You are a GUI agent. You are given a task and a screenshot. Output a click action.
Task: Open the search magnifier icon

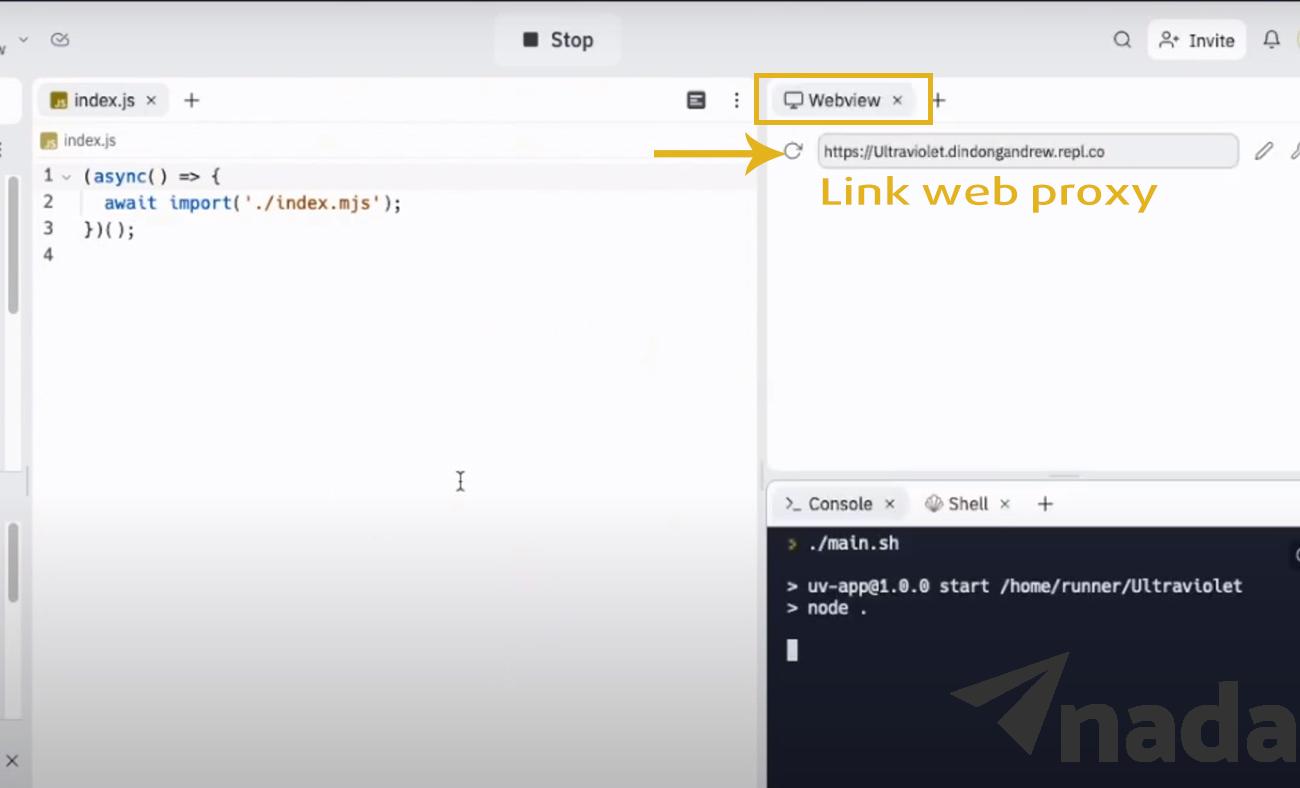coord(1122,40)
